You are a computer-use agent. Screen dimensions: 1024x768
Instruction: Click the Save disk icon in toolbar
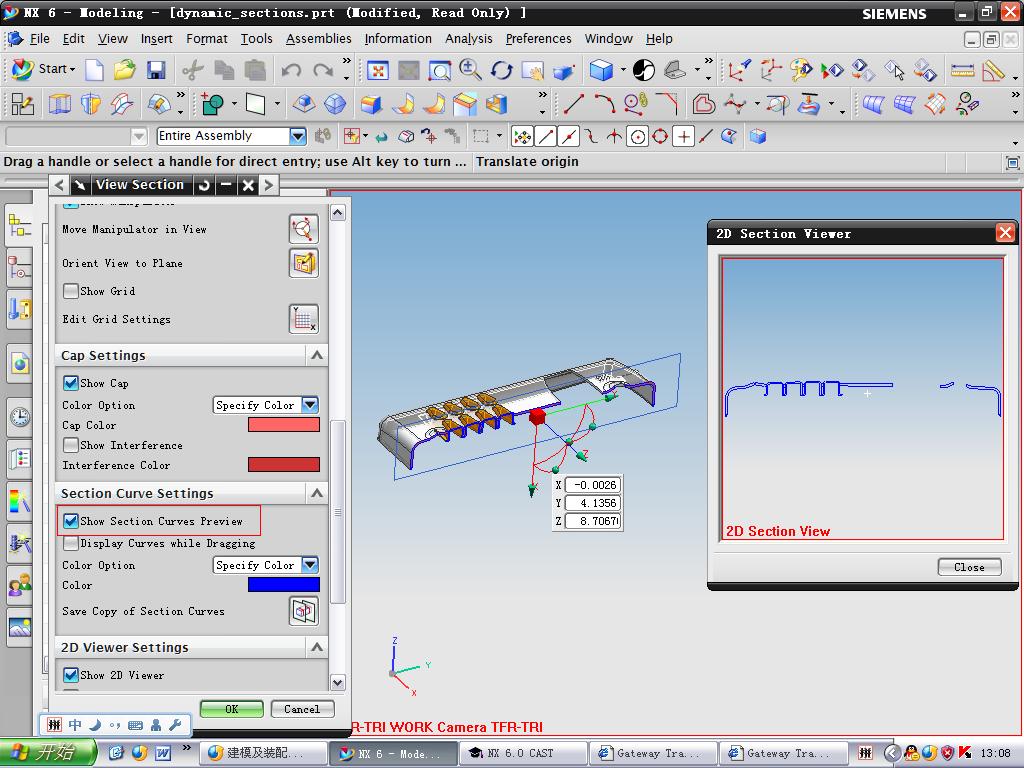[x=155, y=70]
